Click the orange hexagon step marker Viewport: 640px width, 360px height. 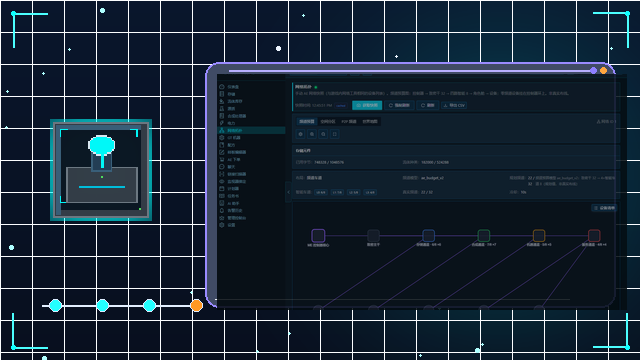pyautogui.click(x=196, y=305)
